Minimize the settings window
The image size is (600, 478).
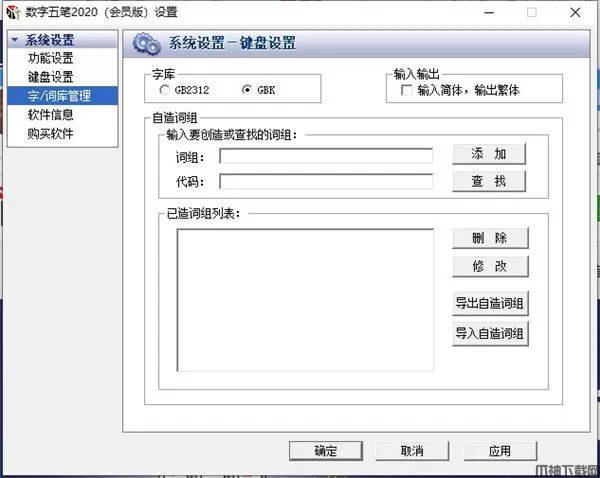489,13
